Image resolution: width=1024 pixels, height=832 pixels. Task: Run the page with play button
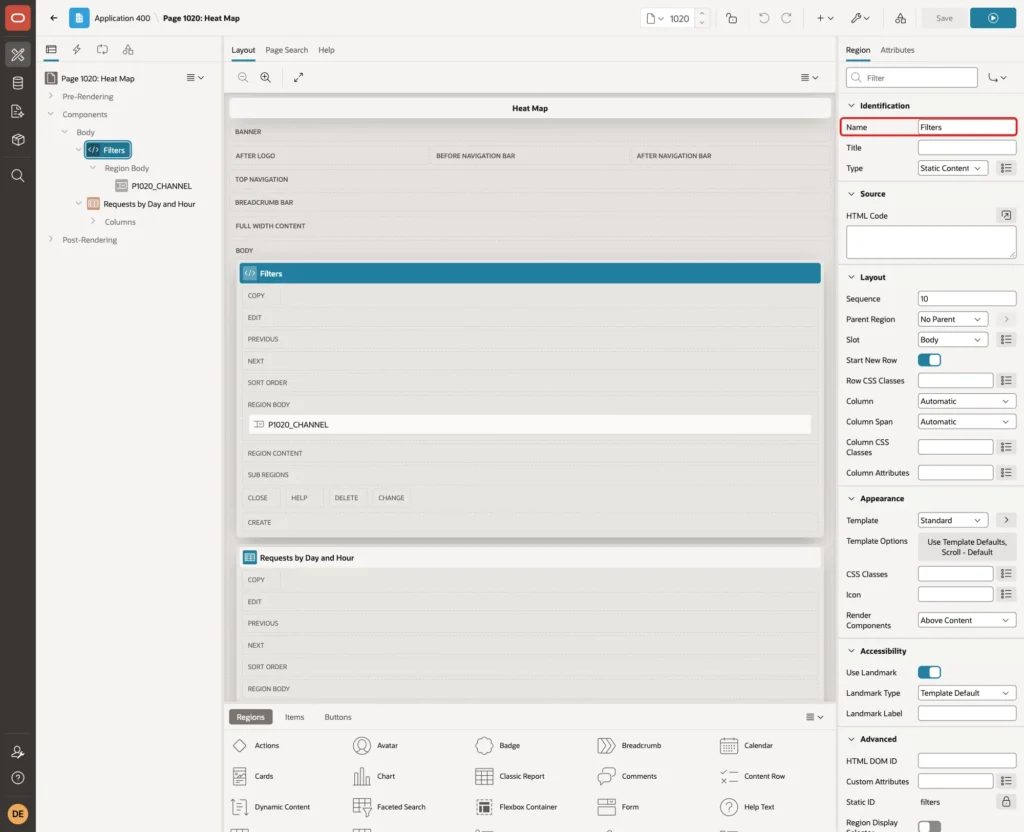click(x=992, y=18)
